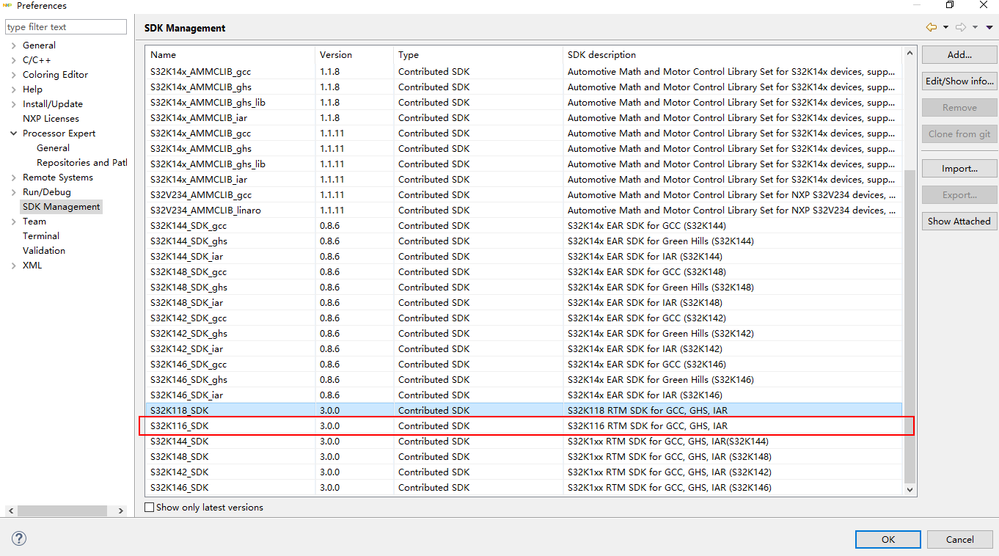Click the Add... button
Image resolution: width=999 pixels, height=556 pixels.
[x=959, y=55]
